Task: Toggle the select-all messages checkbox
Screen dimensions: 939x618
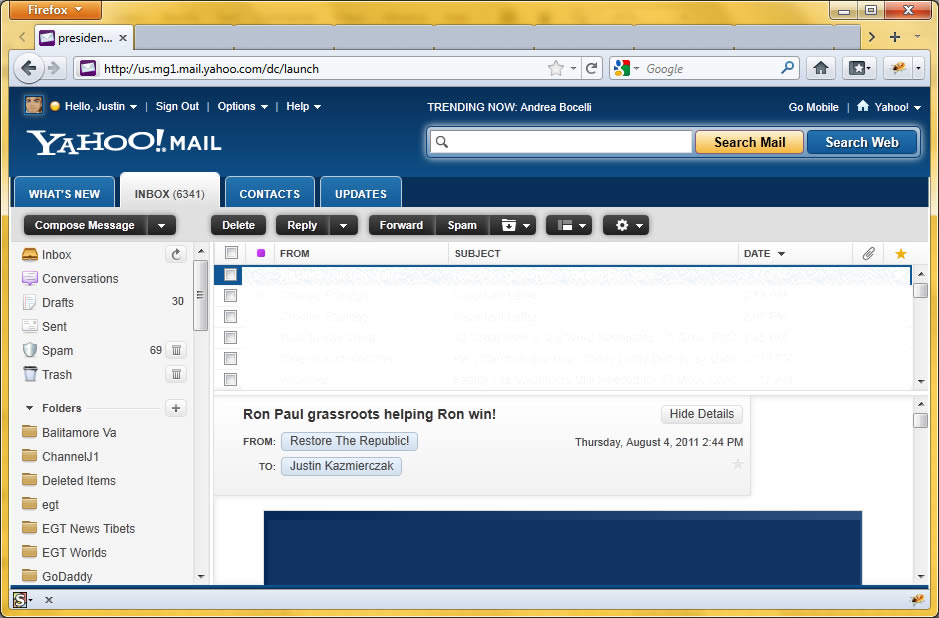Action: pos(231,253)
